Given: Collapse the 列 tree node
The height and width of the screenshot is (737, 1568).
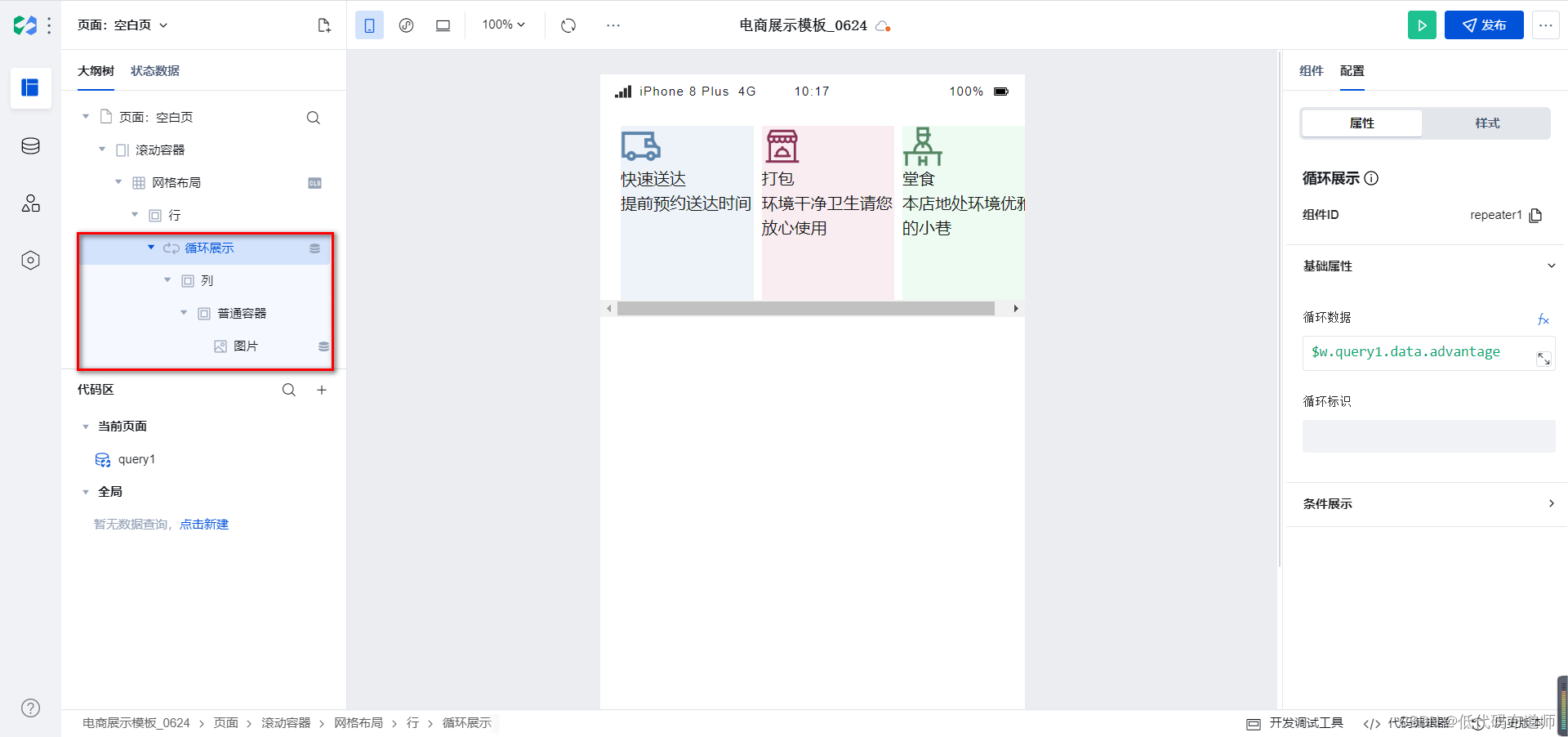Looking at the screenshot, I should pyautogui.click(x=167, y=280).
